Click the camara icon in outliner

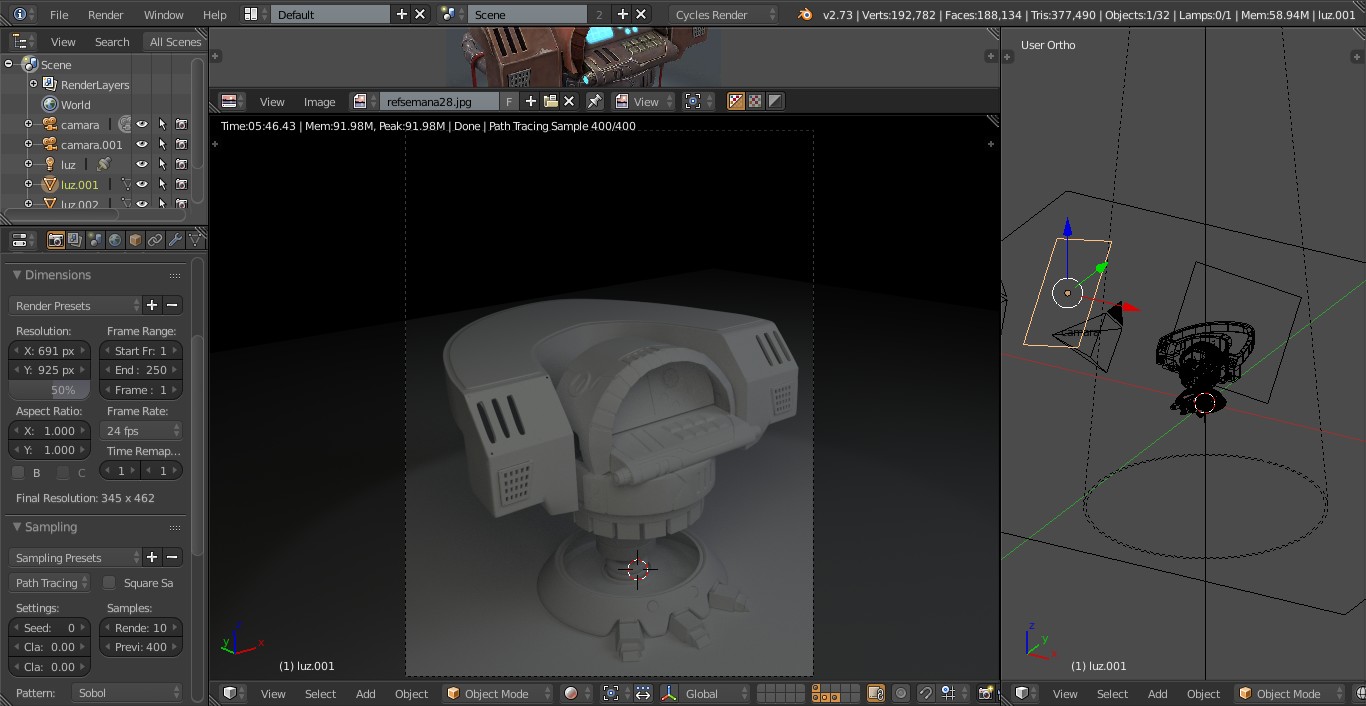[49, 124]
